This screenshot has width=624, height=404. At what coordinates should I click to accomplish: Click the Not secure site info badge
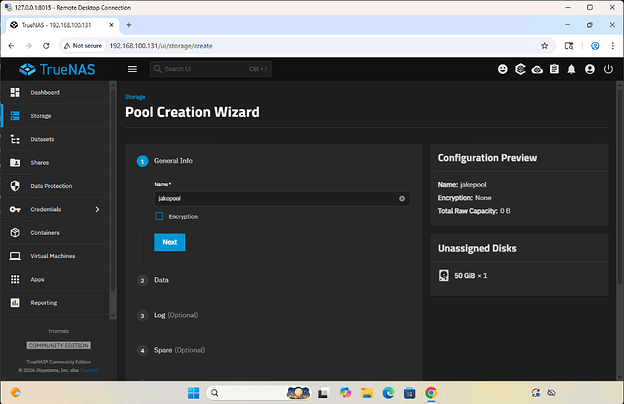(83, 46)
